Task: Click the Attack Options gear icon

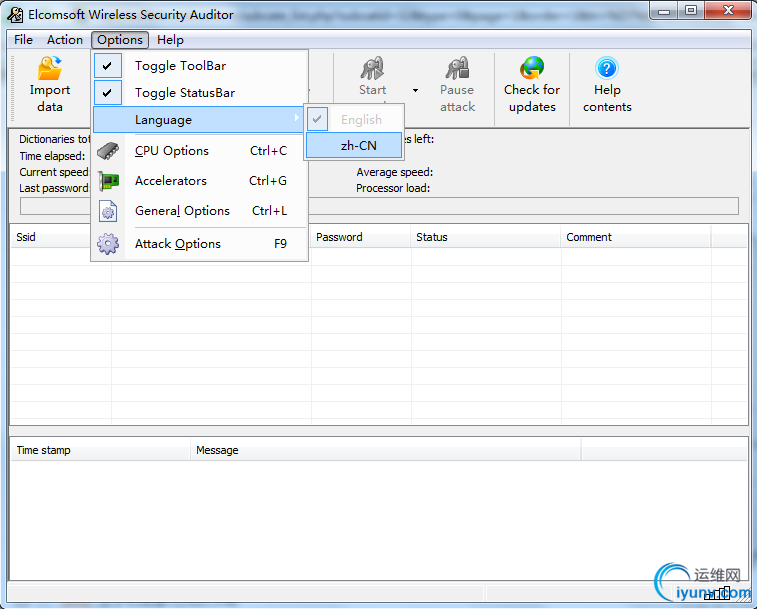Action: [x=108, y=243]
